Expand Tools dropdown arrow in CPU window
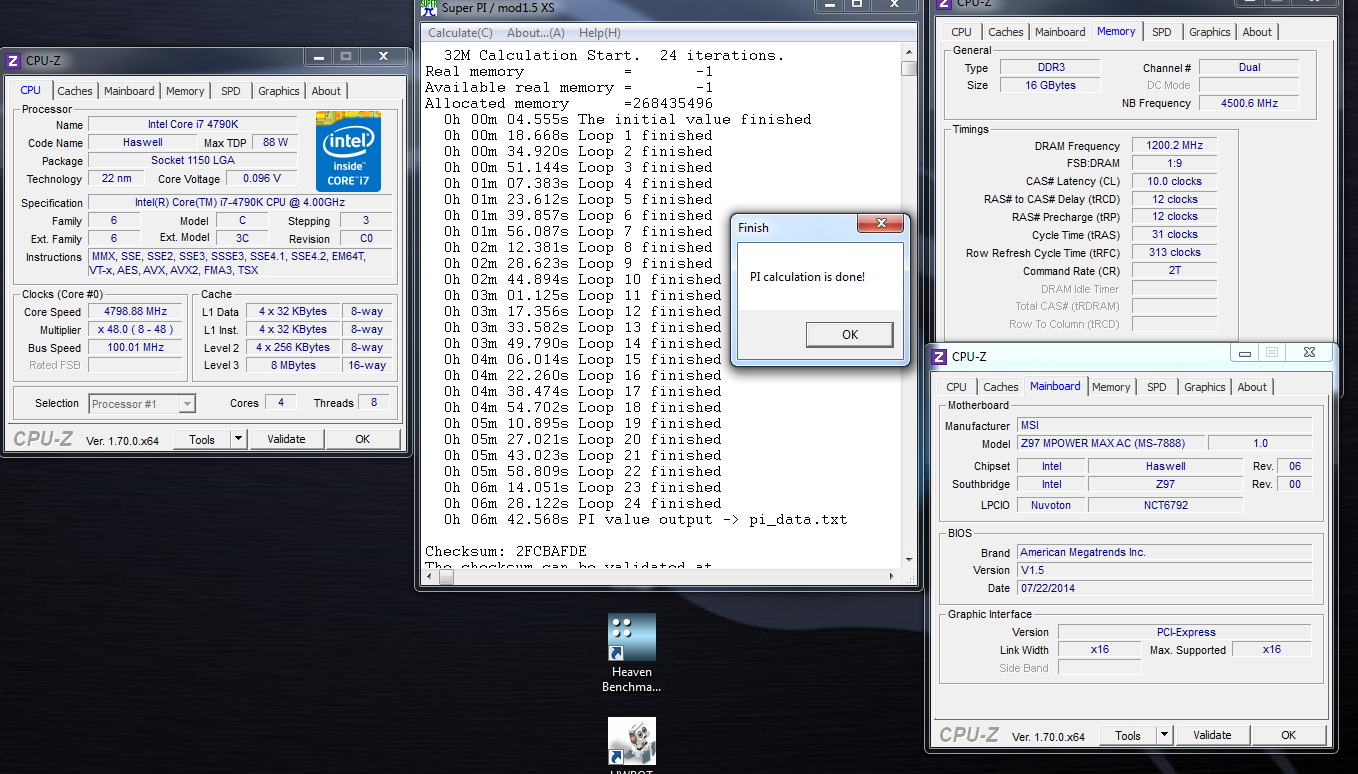 click(x=238, y=439)
